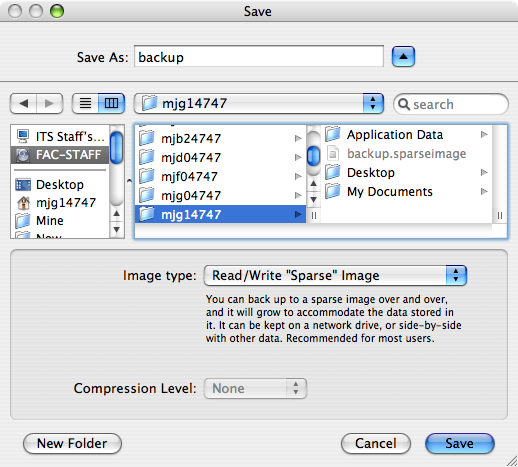
Task: Open the My Documents folder
Action: 406,192
